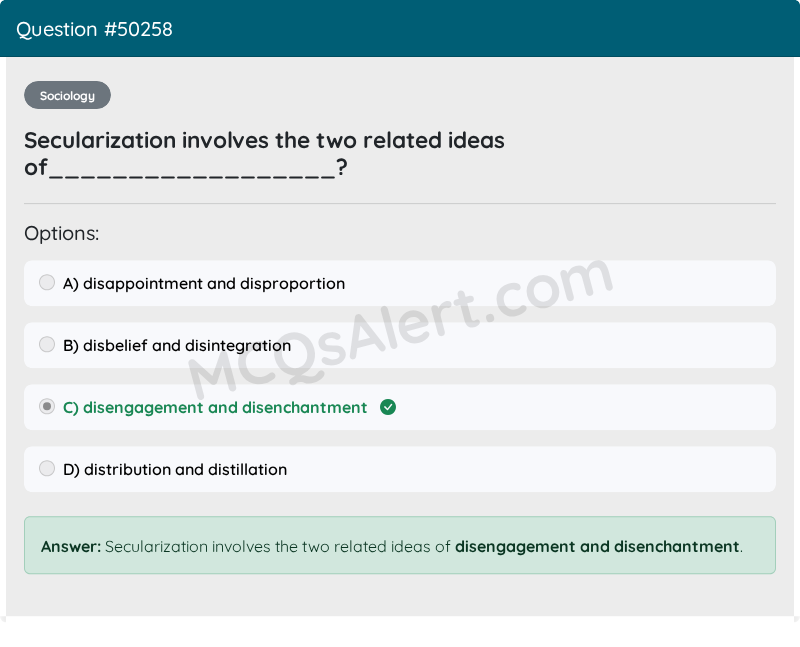Click the 'Options:' label
This screenshot has width=800, height=647.
[x=62, y=234]
